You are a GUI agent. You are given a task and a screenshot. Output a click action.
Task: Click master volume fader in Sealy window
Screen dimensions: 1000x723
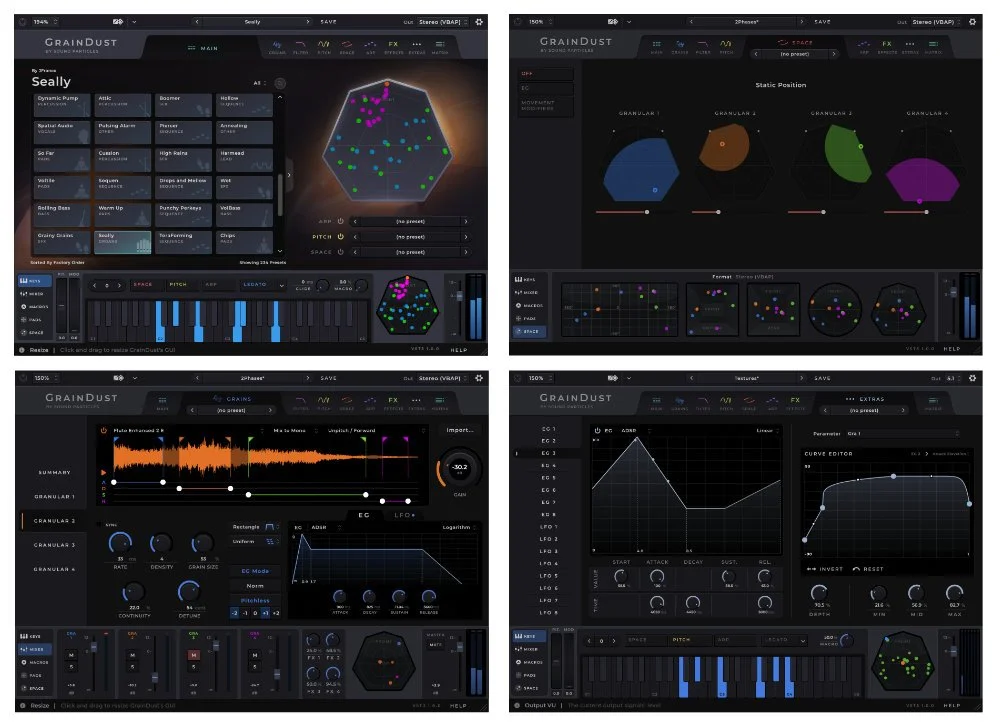[x=459, y=296]
